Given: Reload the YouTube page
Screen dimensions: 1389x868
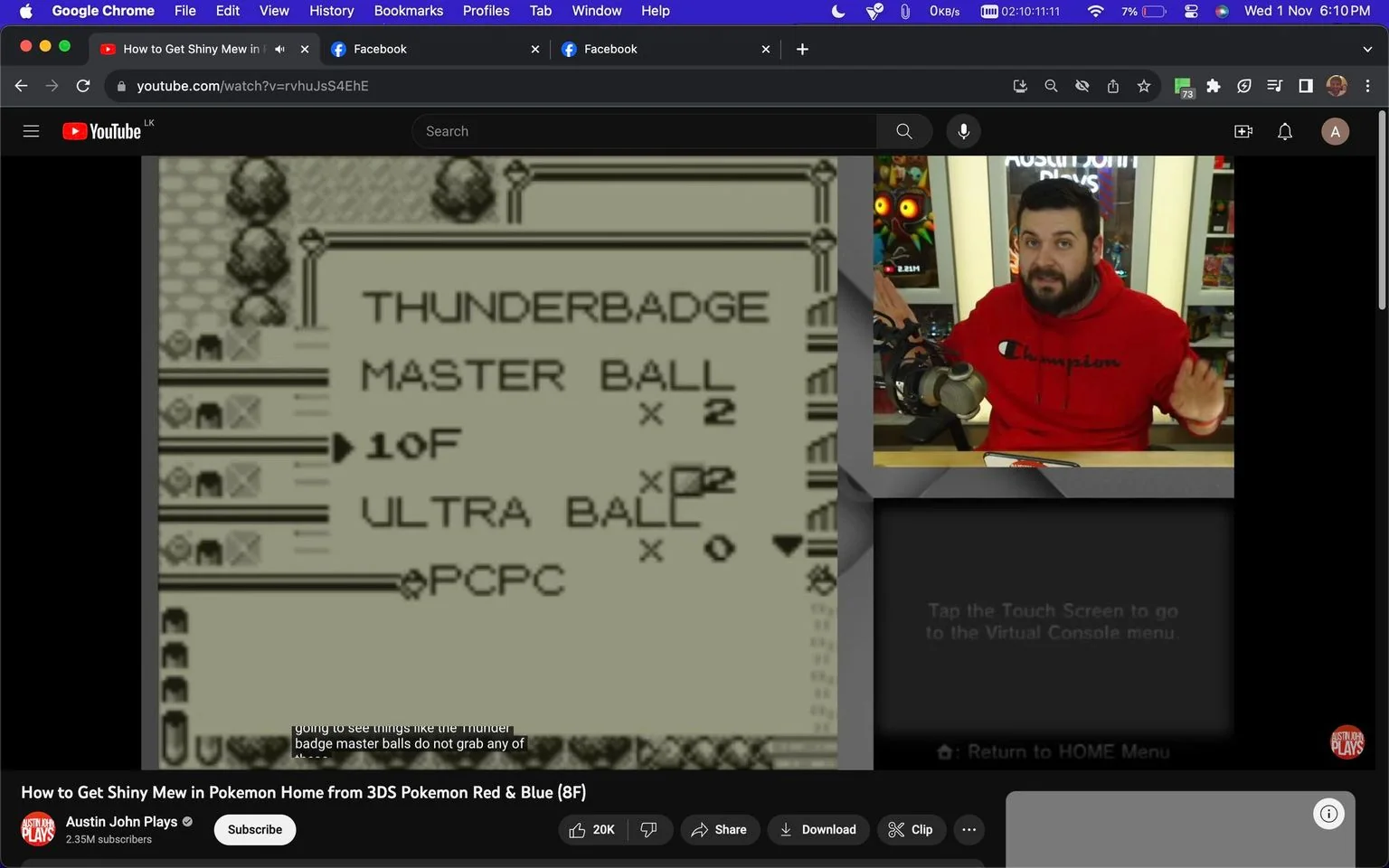Looking at the screenshot, I should point(83,86).
